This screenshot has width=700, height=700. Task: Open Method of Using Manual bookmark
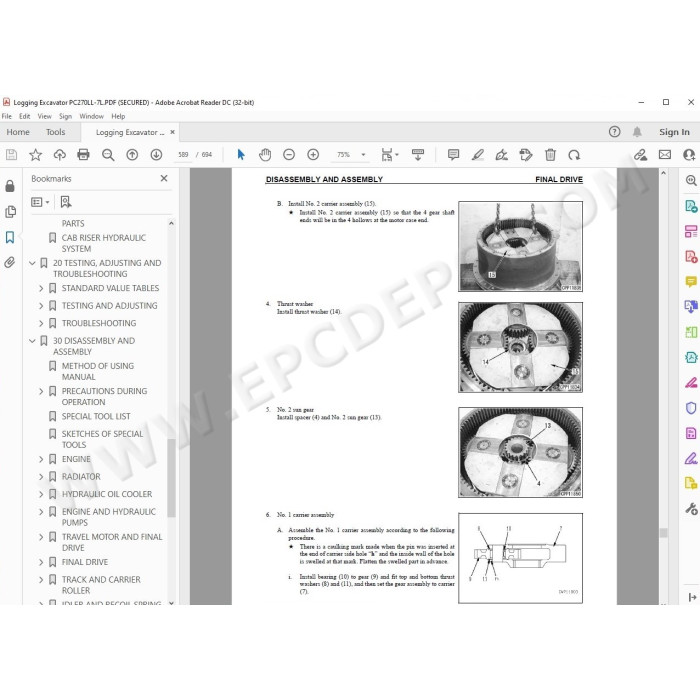coord(98,371)
